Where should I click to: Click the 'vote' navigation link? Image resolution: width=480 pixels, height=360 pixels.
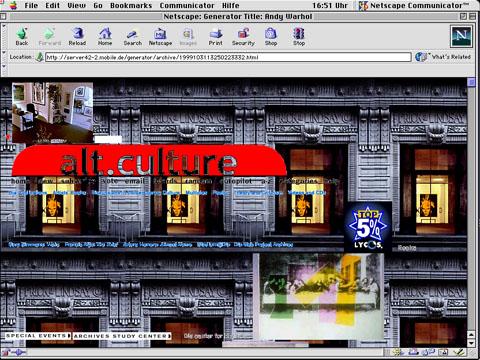point(110,181)
